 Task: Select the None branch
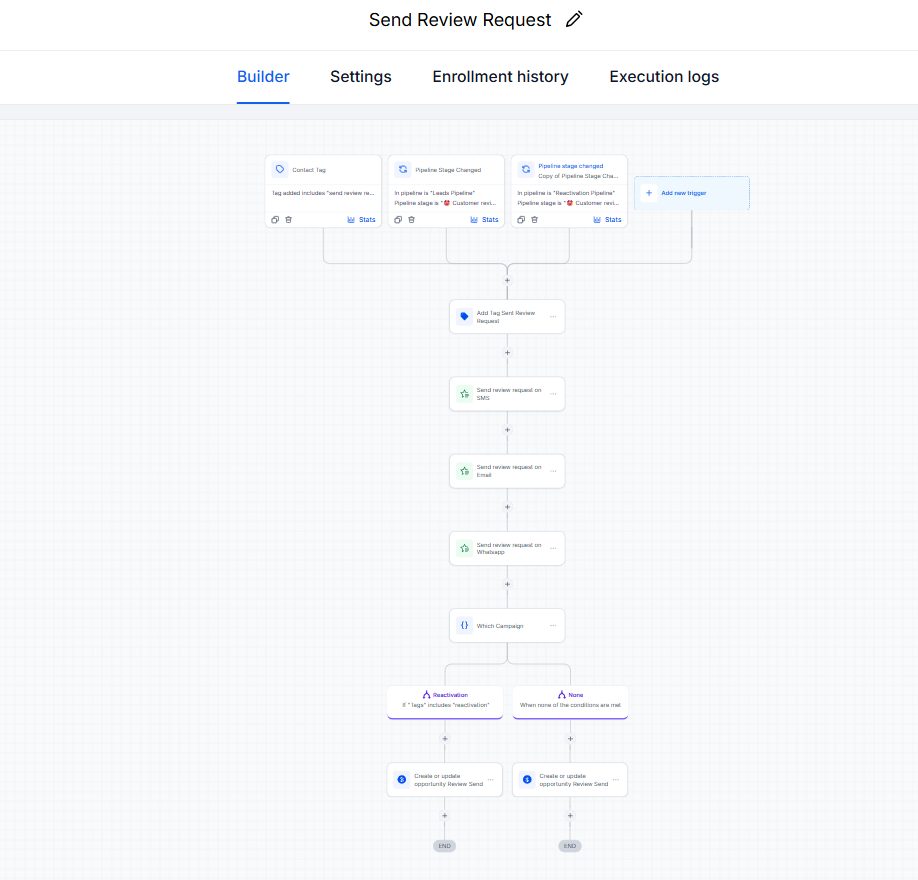[x=570, y=701]
